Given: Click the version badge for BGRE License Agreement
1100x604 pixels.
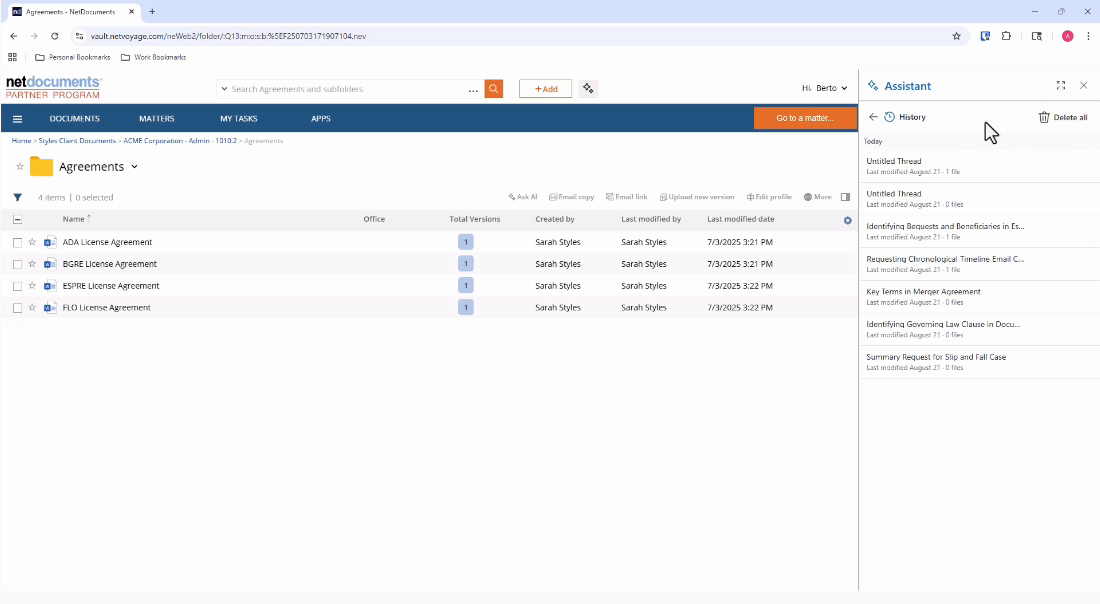Looking at the screenshot, I should [466, 264].
